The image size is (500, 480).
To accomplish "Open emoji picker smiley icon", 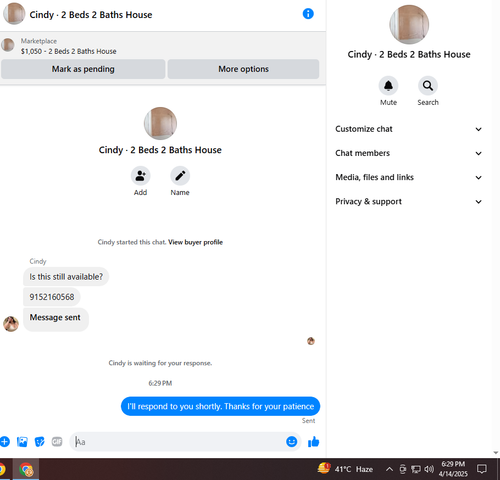I will 292,442.
